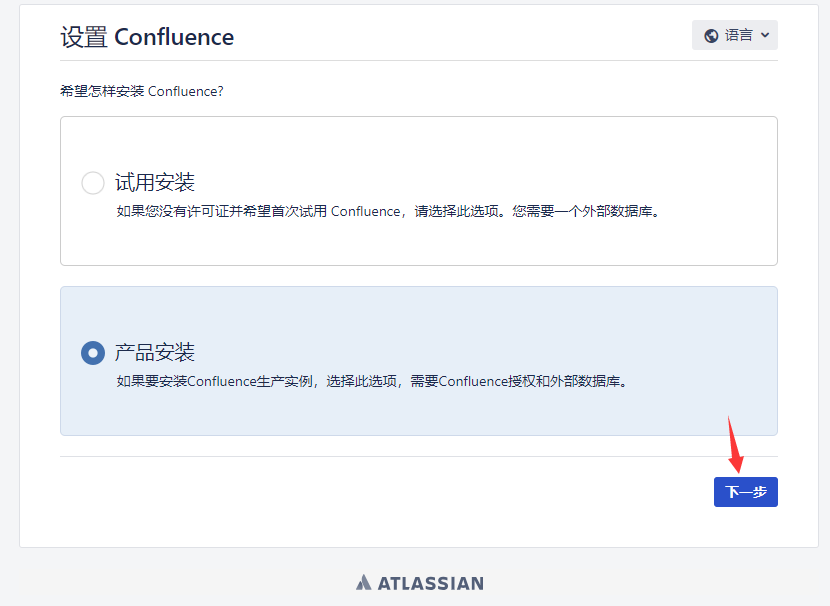Viewport: 830px width, 606px height.
Task: Click the red arrow pointing to 下一步
Action: click(735, 445)
